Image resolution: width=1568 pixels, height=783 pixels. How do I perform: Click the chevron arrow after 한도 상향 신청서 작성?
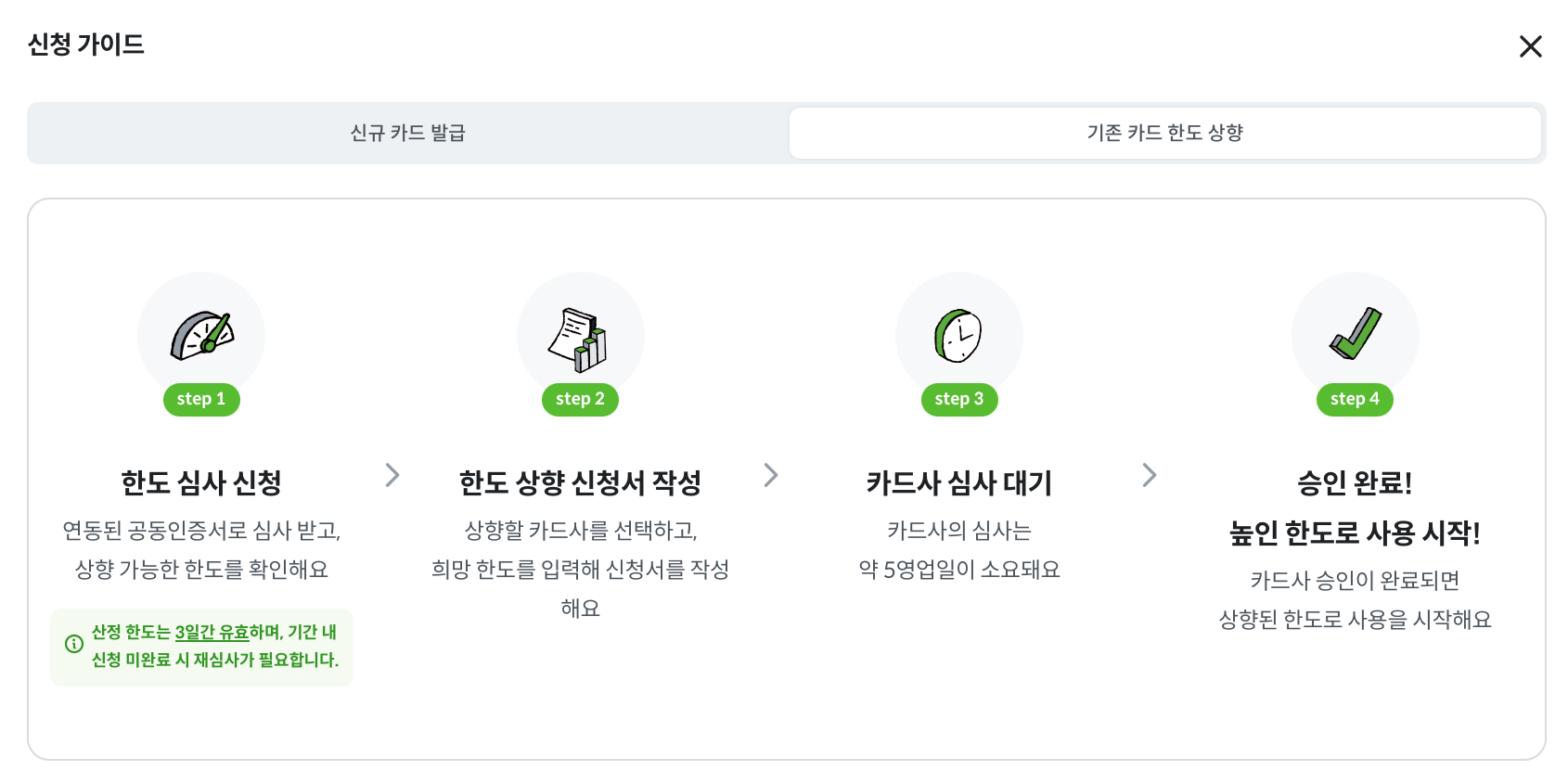[771, 475]
